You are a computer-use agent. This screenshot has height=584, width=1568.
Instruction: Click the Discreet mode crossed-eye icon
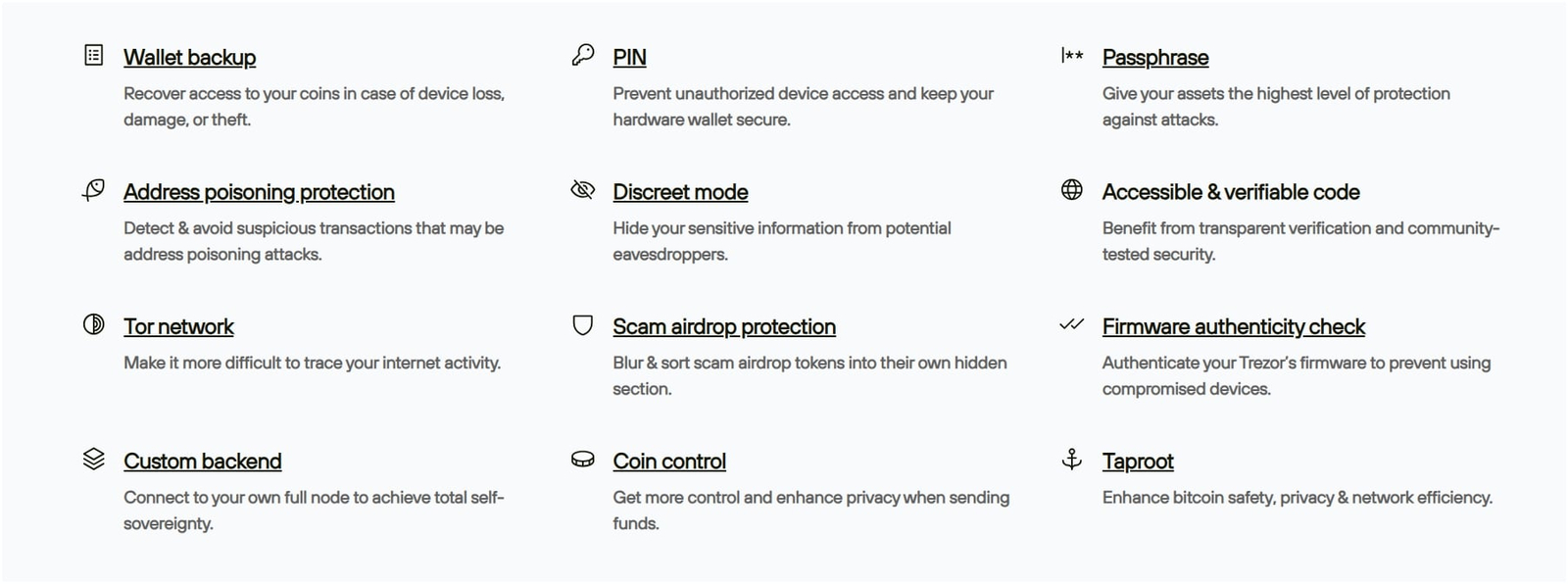[582, 189]
